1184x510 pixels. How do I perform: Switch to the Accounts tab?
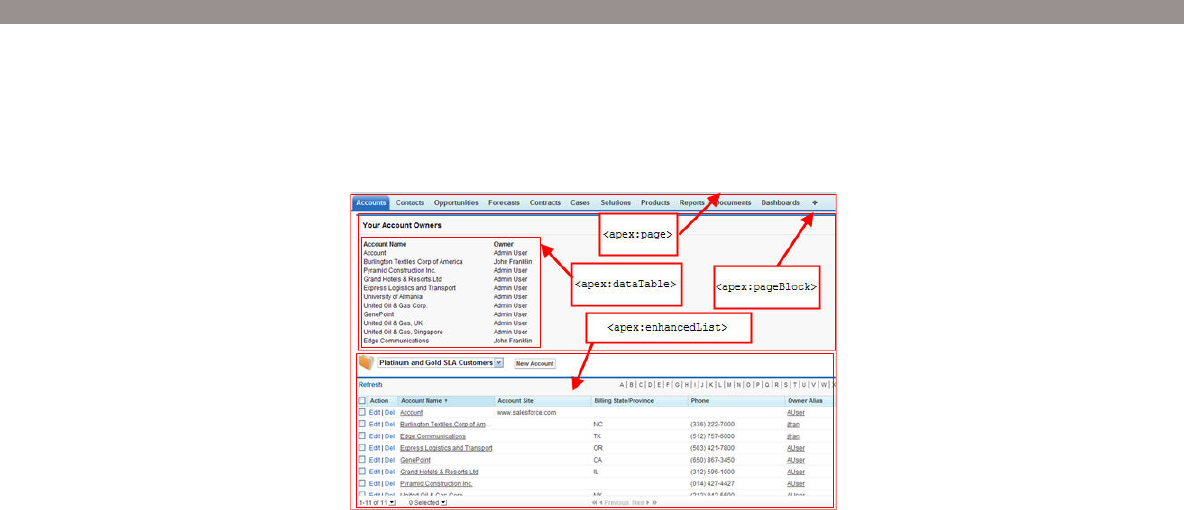(371, 202)
